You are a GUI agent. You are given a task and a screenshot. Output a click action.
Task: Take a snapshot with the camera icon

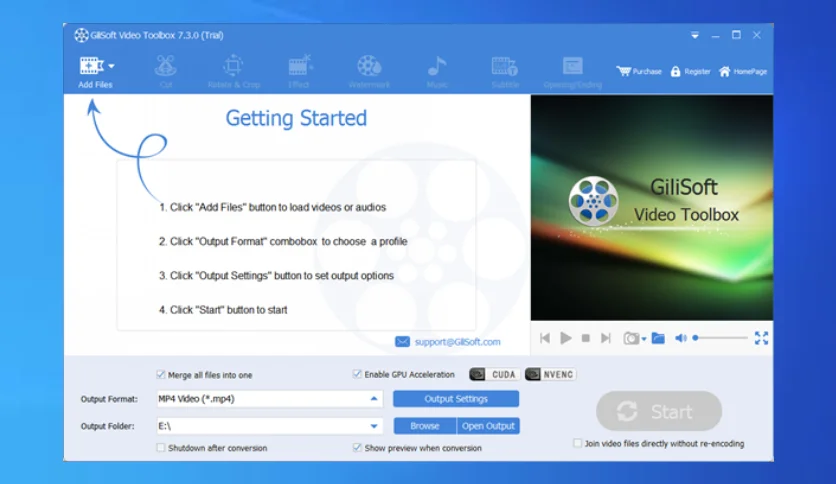(x=631, y=338)
